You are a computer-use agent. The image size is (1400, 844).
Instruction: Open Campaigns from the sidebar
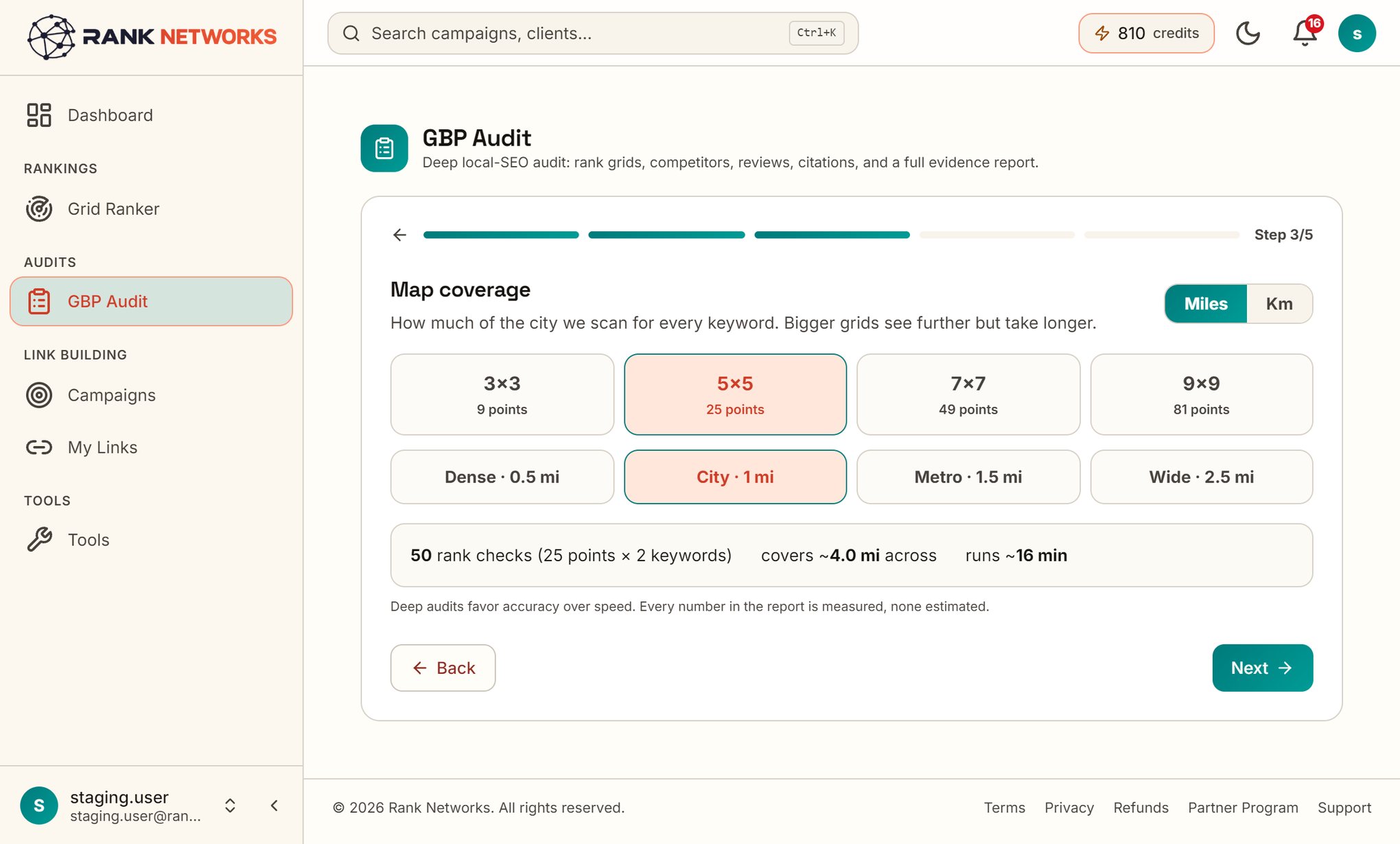(x=151, y=395)
